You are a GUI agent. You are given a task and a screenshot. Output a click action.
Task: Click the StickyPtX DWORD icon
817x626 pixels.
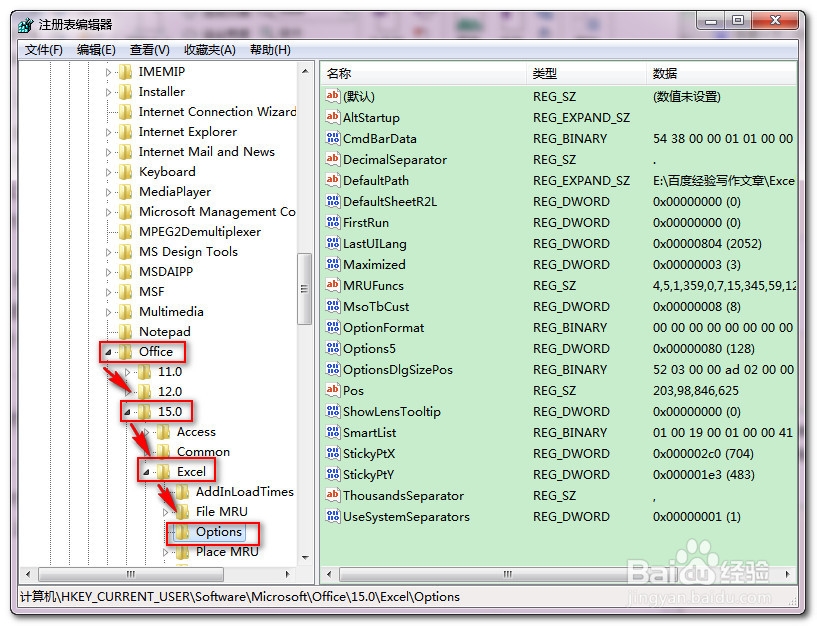coord(332,453)
